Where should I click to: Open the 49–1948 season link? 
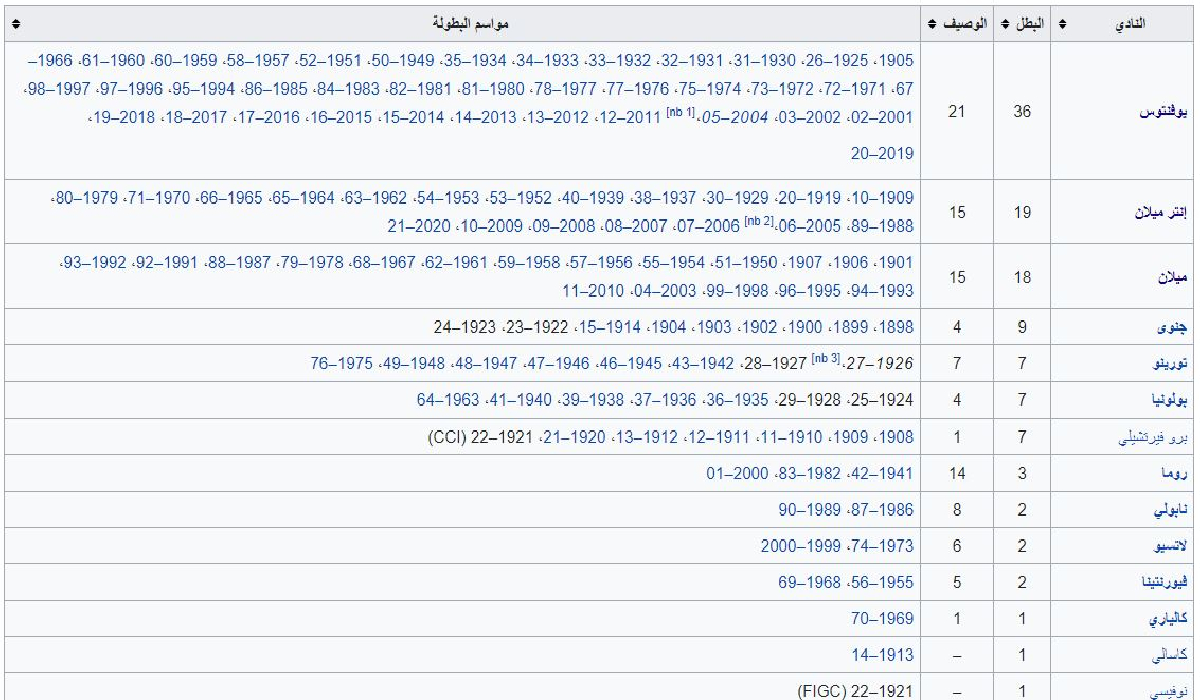click(x=414, y=364)
